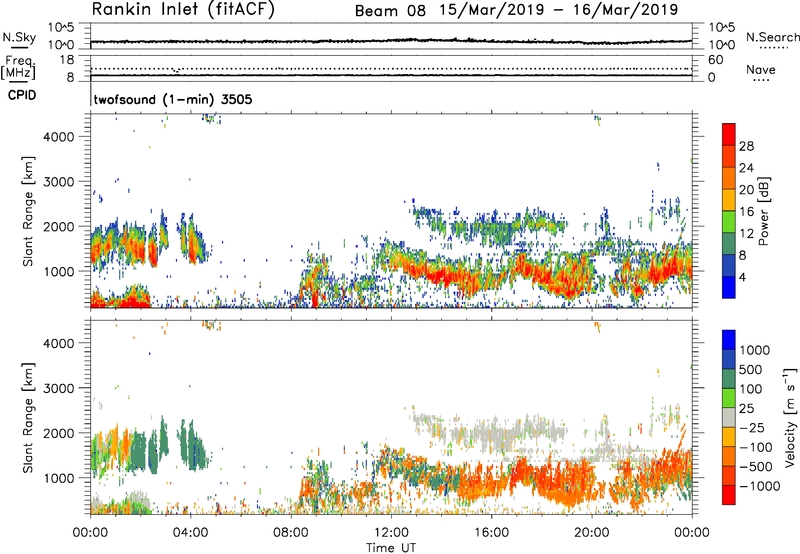Click the '12:00' time tick label

(391, 533)
